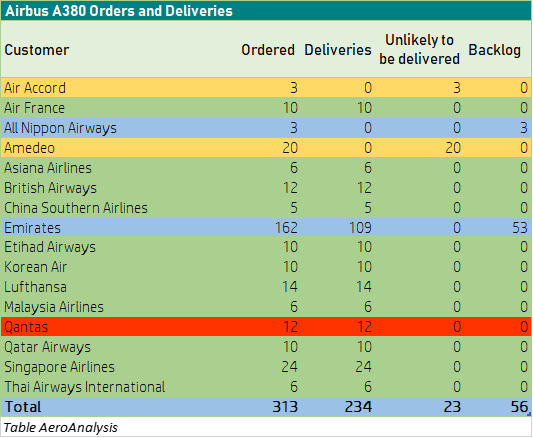Click the 'Lufthansa' customer cell
533x438 pixels.
[35, 287]
